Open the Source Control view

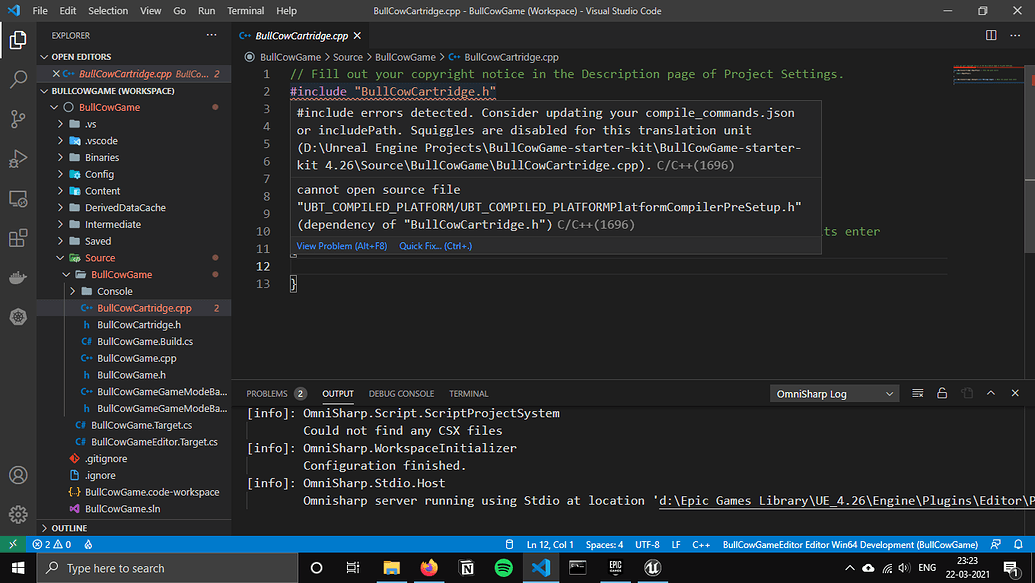tap(17, 118)
